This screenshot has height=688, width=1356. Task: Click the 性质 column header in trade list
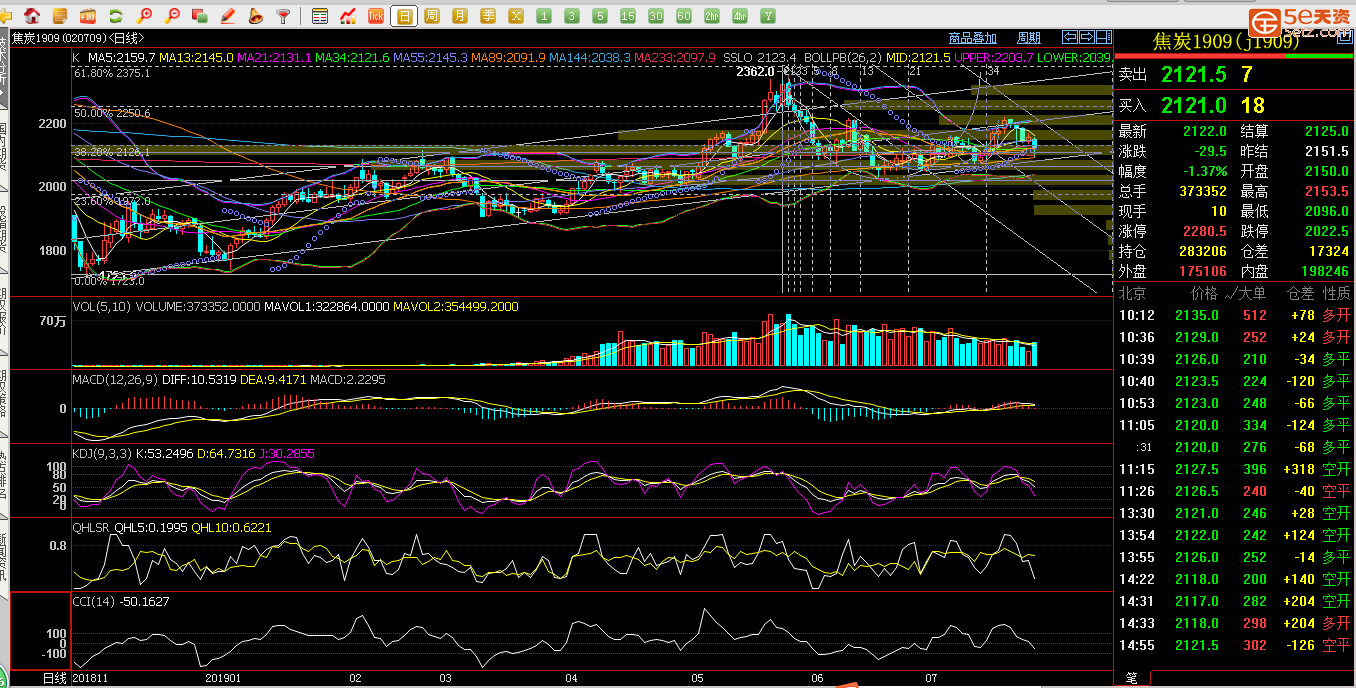pos(1337,293)
